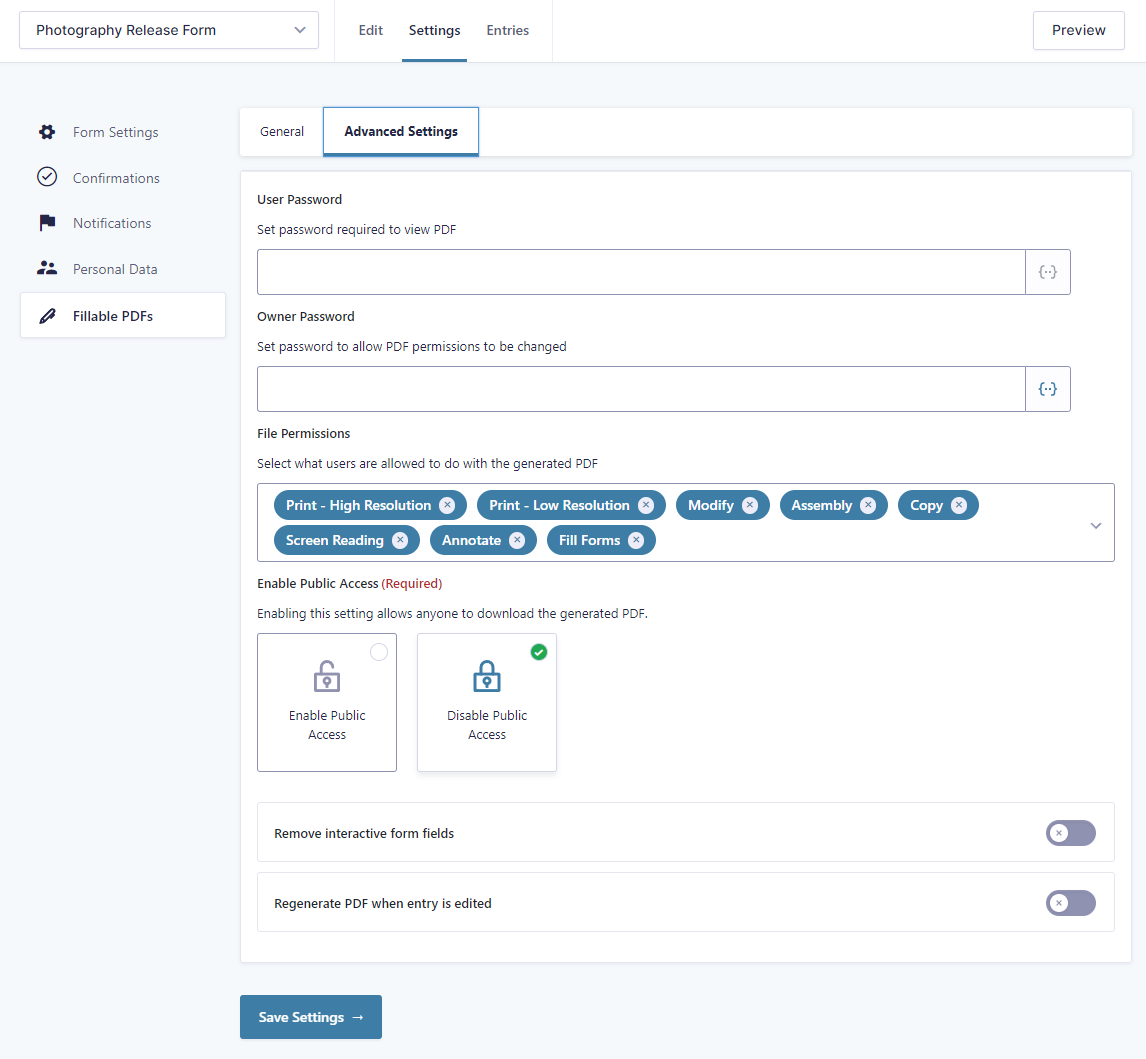Open Notifications via the flag icon
Image resolution: width=1146 pixels, height=1059 pixels.
coord(46,222)
